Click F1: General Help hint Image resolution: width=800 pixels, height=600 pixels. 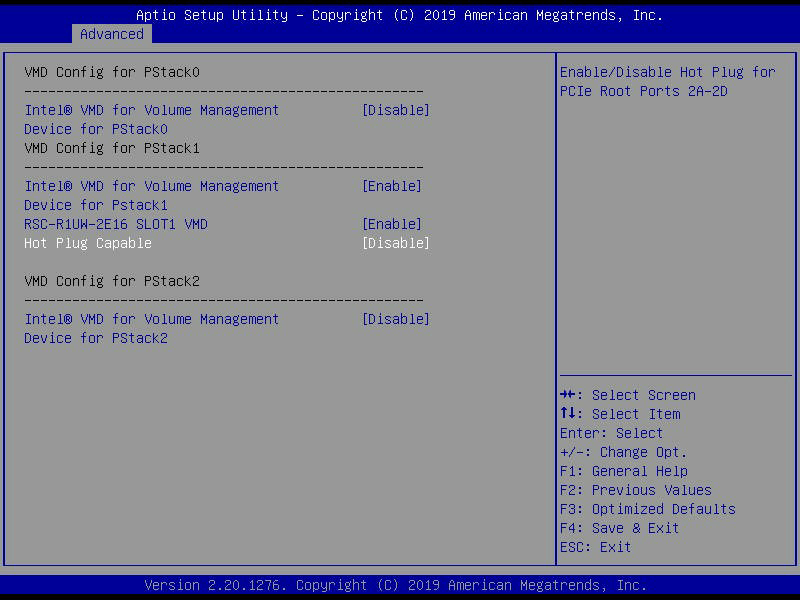[623, 471]
